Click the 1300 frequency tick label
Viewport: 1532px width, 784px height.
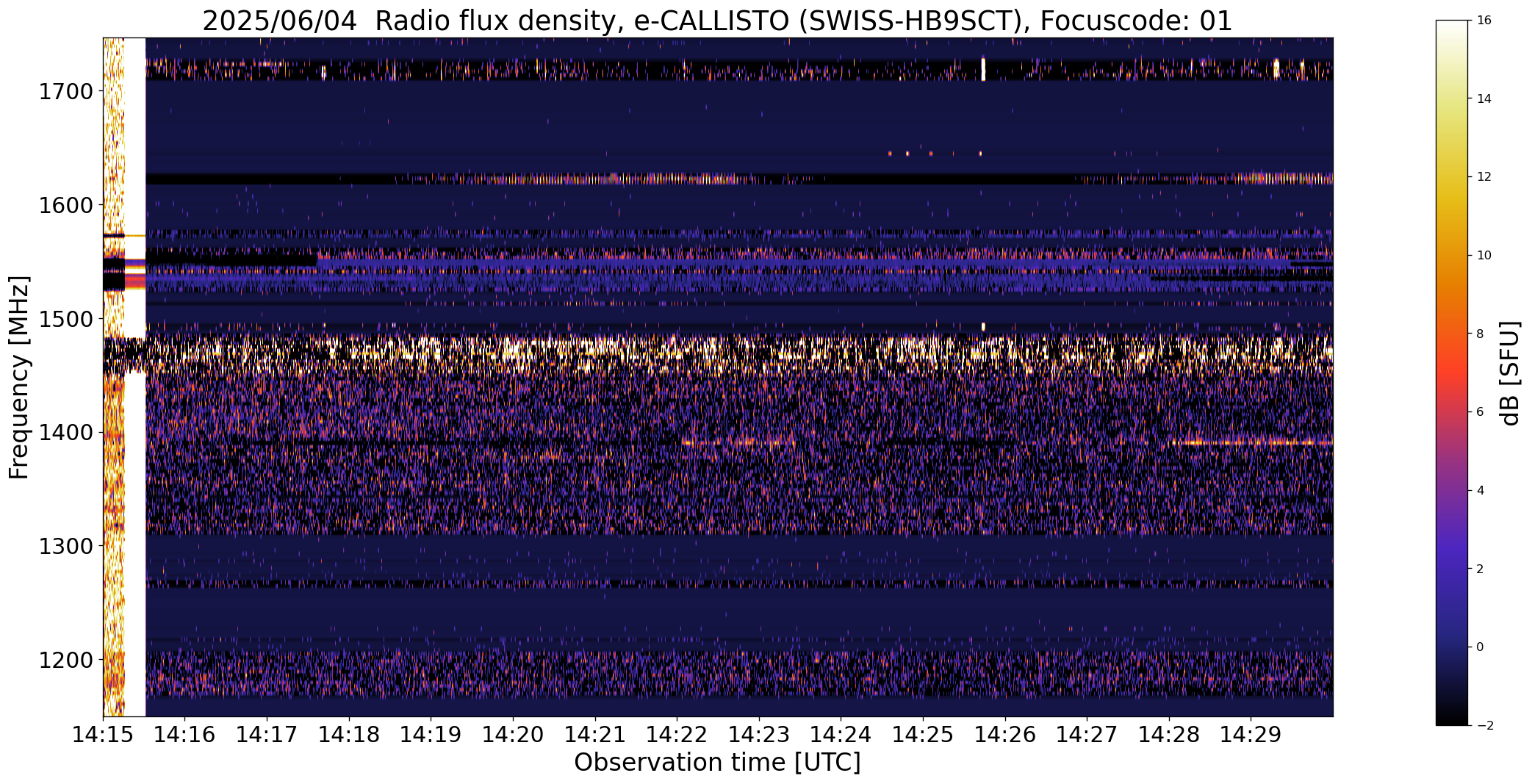[65, 547]
